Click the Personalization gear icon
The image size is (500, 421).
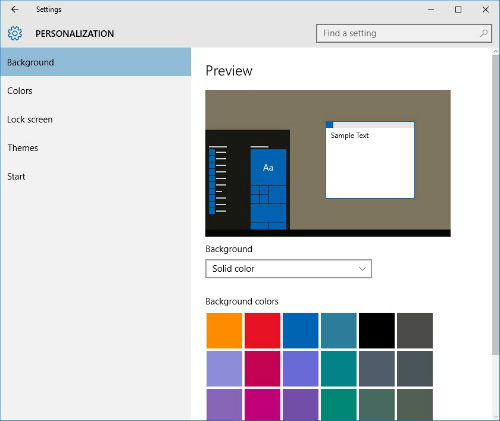click(15, 33)
